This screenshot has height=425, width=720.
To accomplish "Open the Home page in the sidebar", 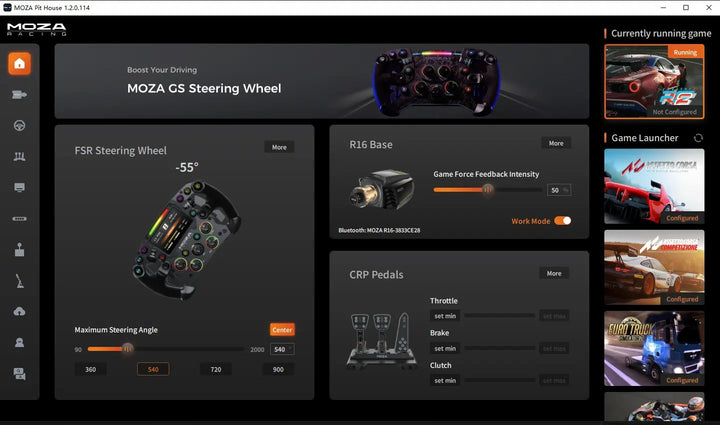I will pyautogui.click(x=19, y=63).
